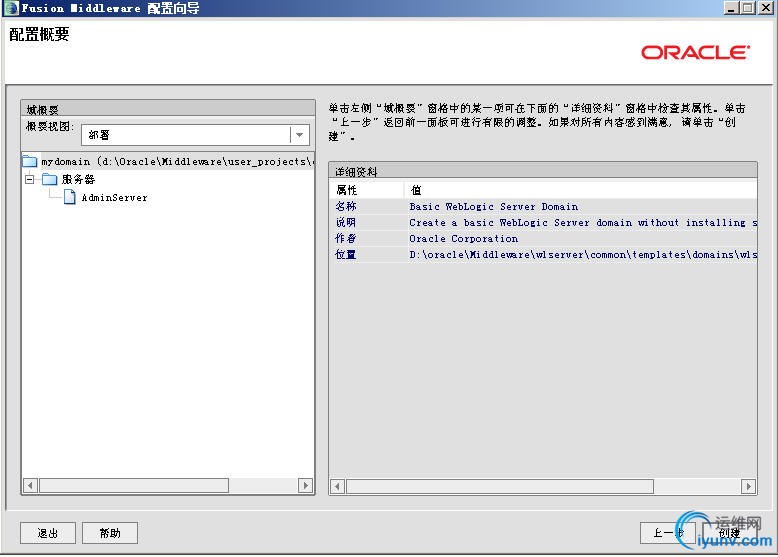Click the 服务器 folder icon
The image size is (778, 557).
[50, 179]
